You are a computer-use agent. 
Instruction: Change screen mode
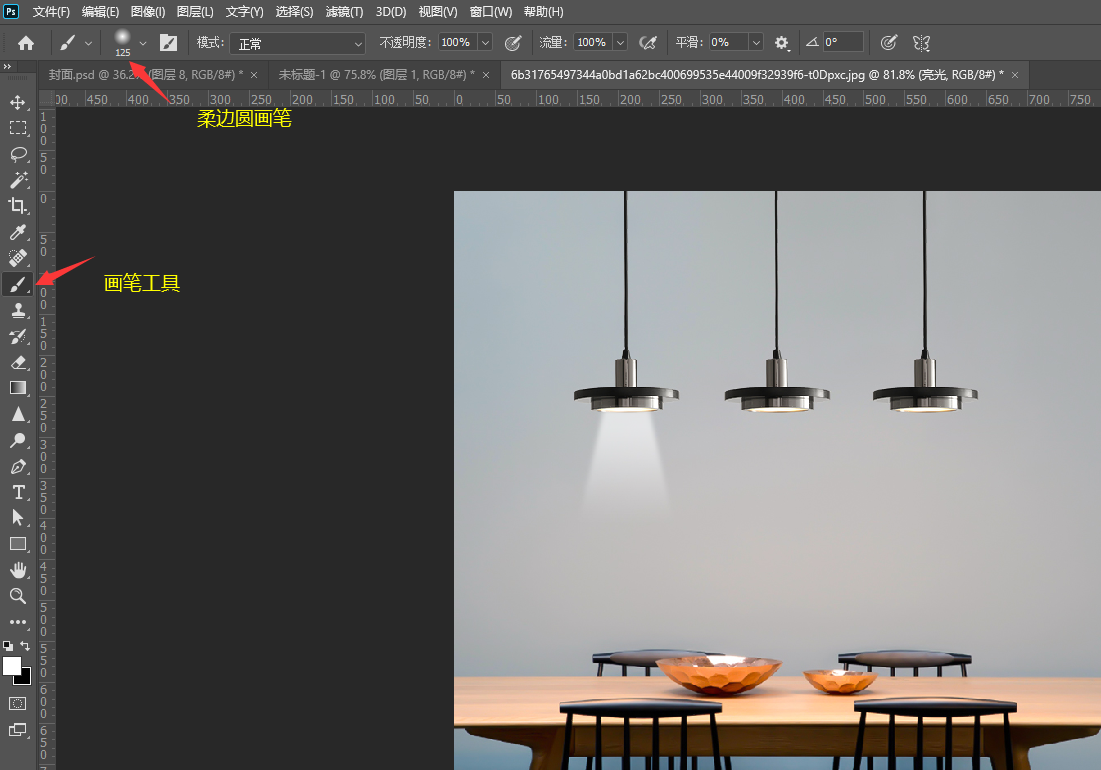[x=18, y=730]
